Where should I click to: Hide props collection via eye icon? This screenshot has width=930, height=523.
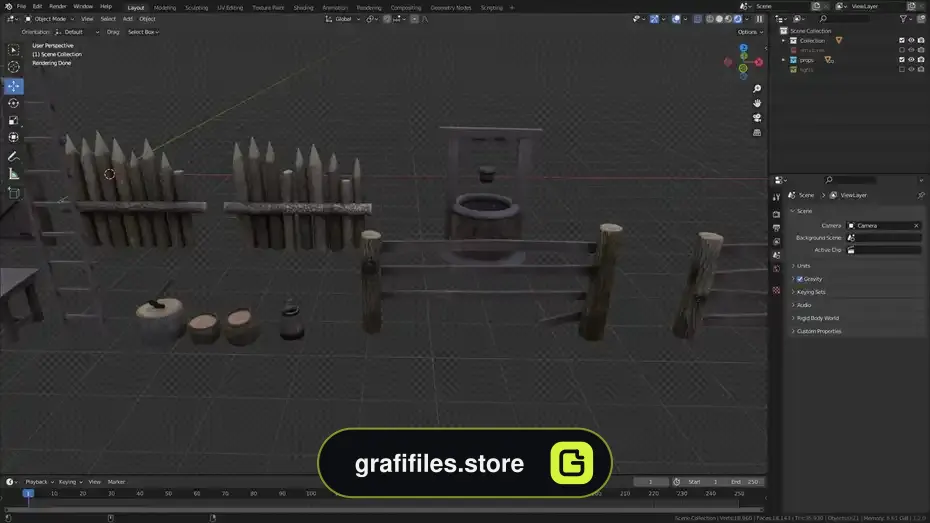tap(912, 60)
